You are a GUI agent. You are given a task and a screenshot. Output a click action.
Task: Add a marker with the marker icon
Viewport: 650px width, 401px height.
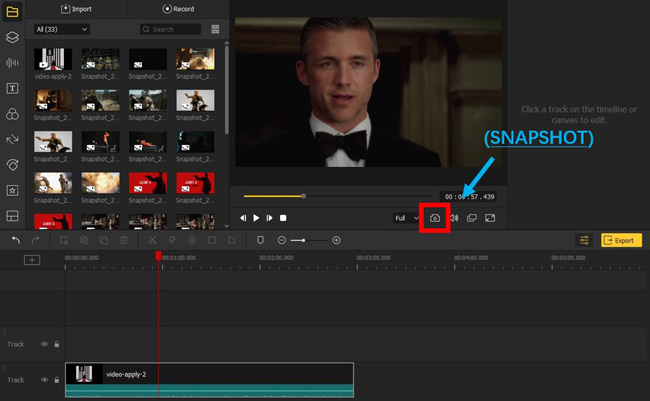coord(260,240)
